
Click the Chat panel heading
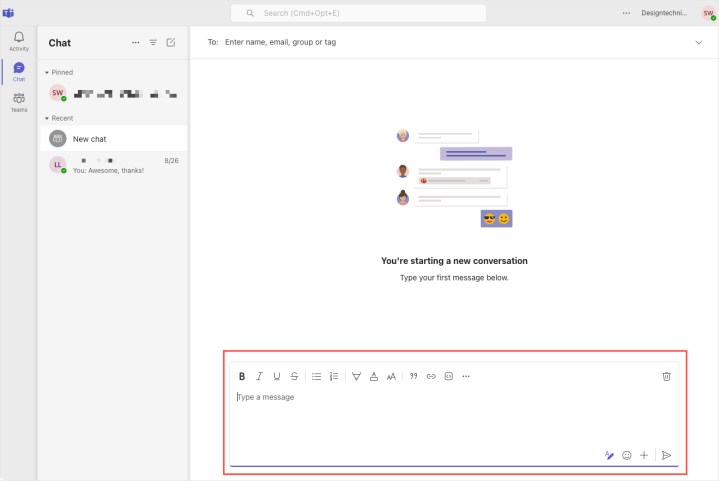click(60, 43)
